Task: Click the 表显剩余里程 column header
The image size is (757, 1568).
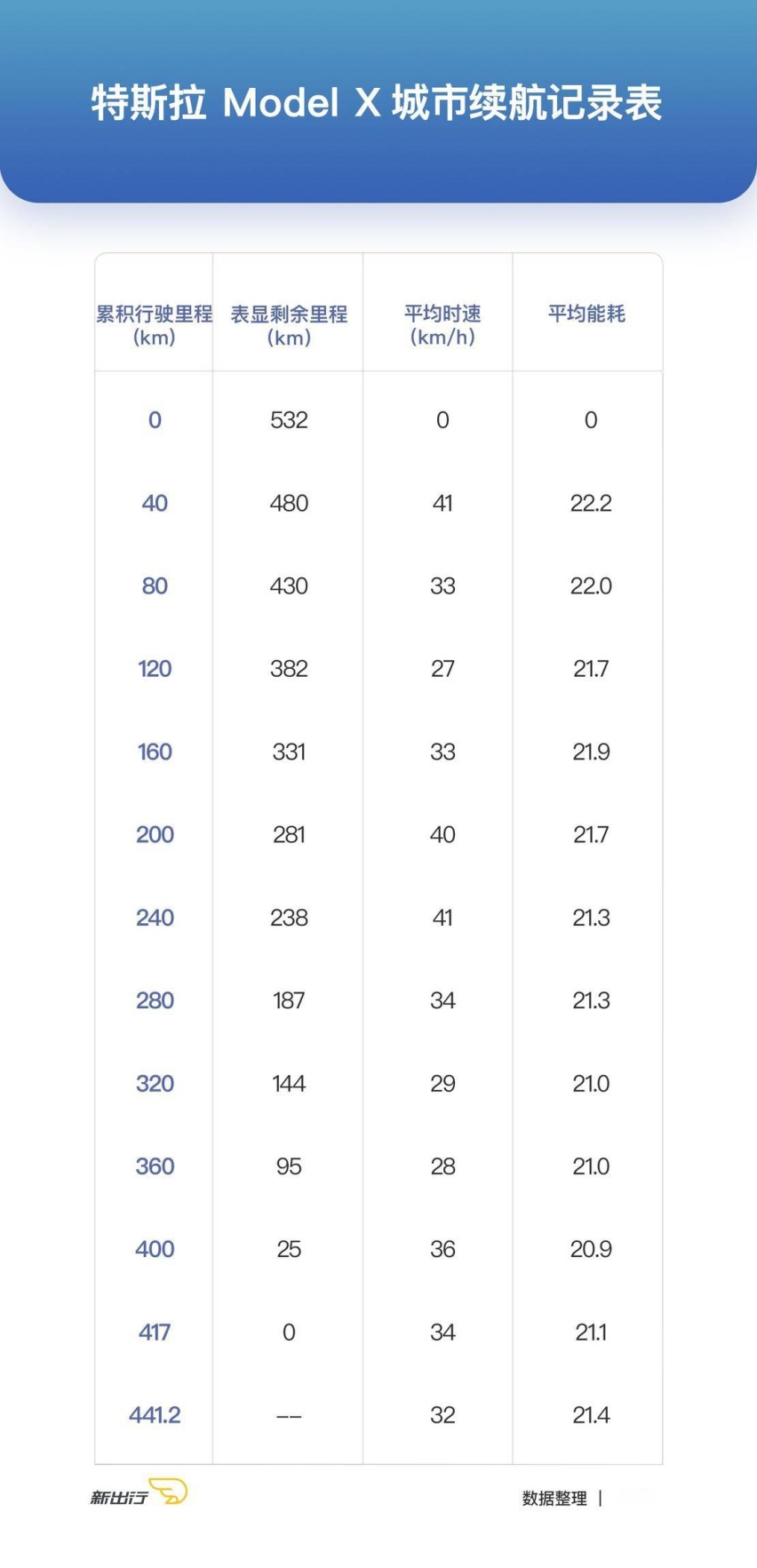Action: pos(289,325)
